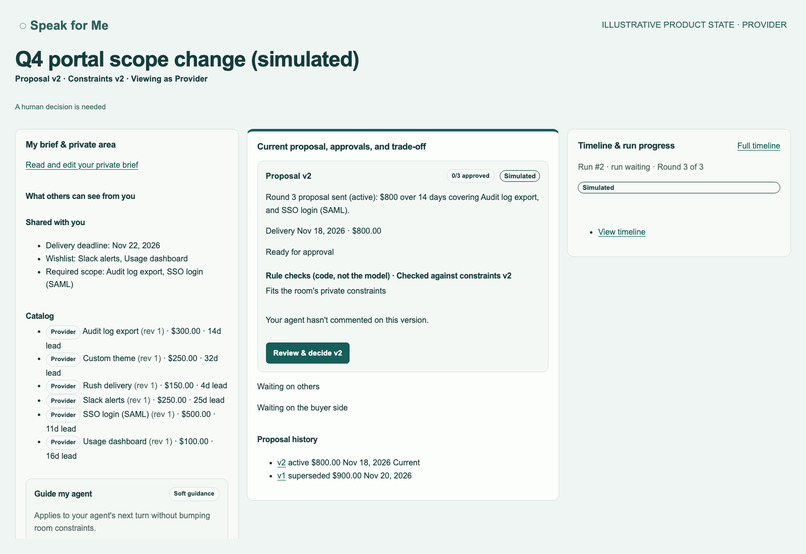Click the 'Shared with you' label
Image resolution: width=806 pixels, height=554 pixels.
[x=56, y=223]
